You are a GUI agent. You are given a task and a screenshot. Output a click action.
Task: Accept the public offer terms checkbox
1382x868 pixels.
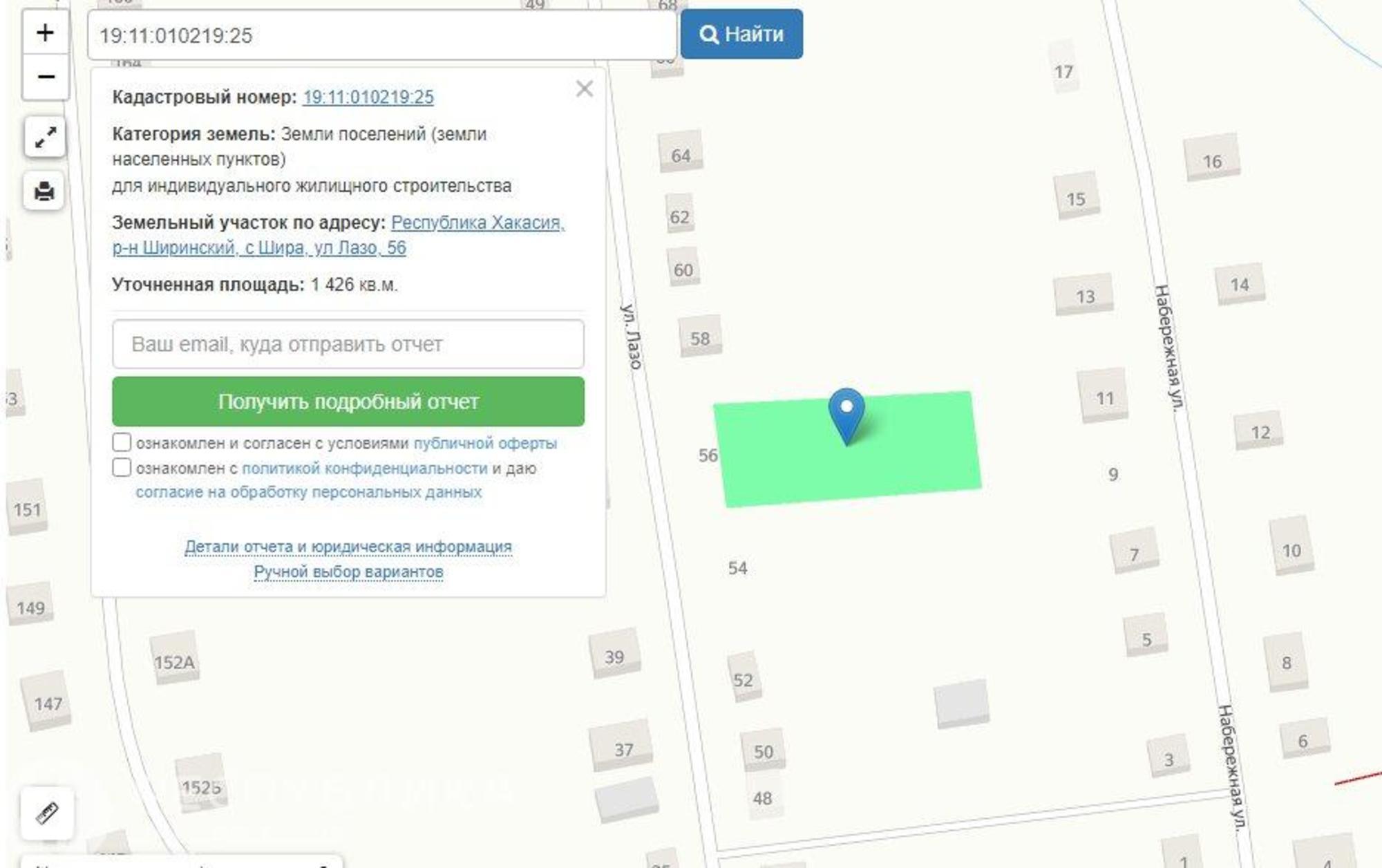point(122,442)
